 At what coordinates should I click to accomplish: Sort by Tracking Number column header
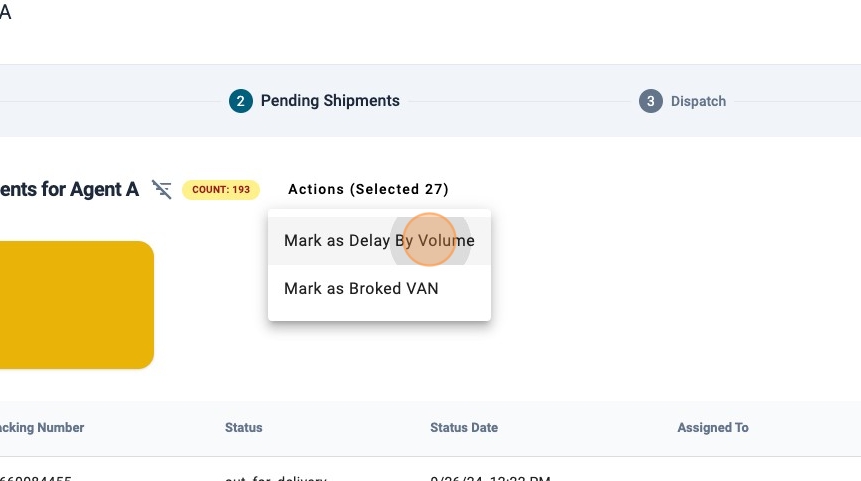[x=42, y=428]
